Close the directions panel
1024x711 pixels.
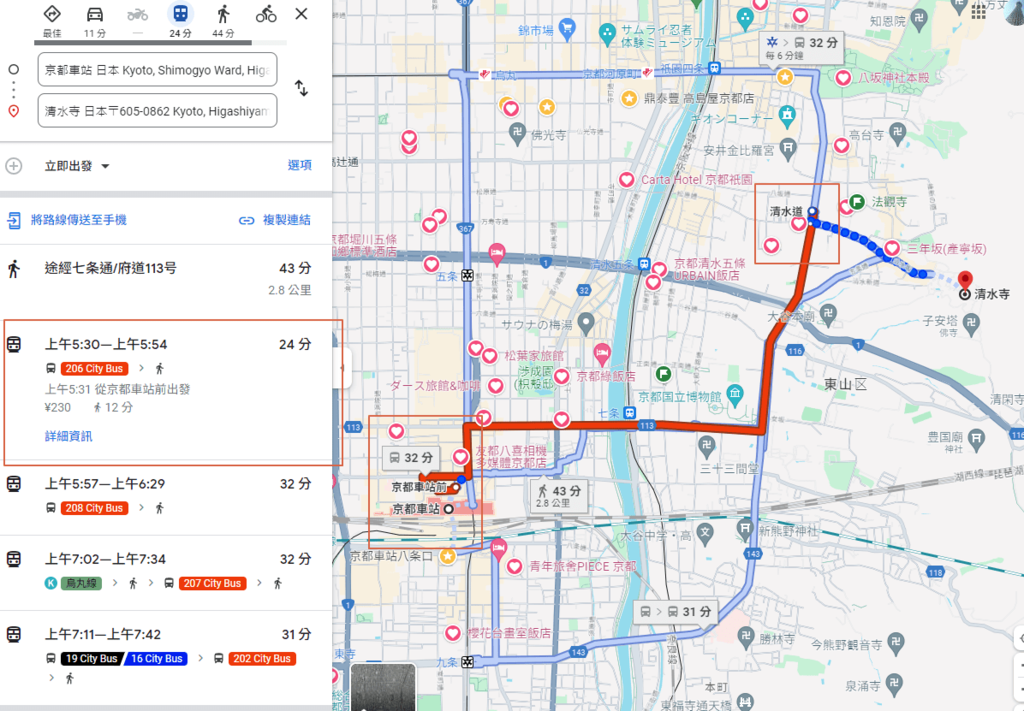301,14
